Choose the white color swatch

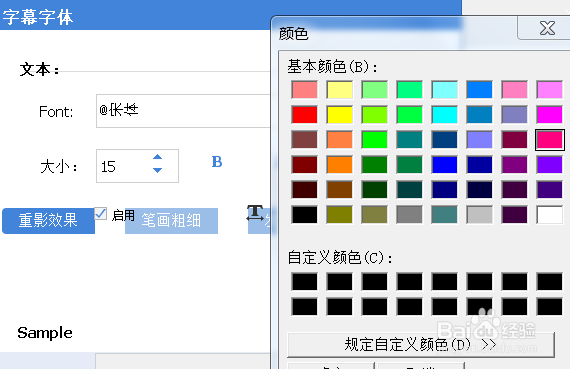point(550,214)
